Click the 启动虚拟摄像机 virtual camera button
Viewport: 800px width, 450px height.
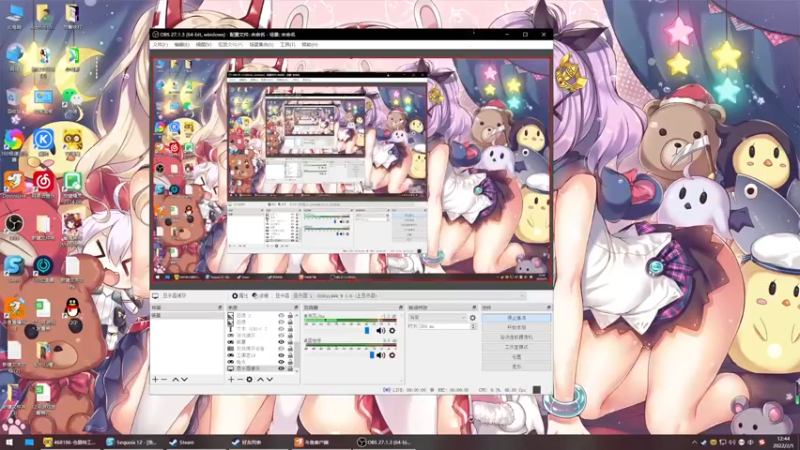[x=516, y=337]
